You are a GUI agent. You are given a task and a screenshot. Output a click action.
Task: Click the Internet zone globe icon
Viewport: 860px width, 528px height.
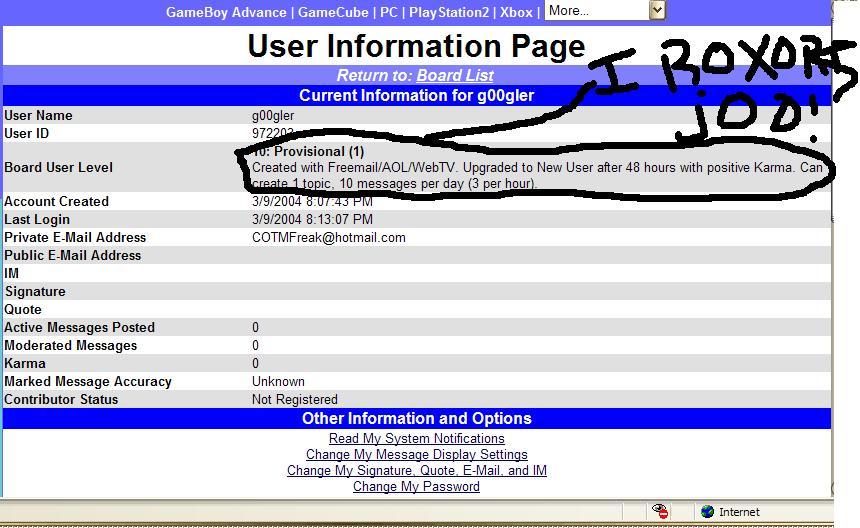click(708, 512)
